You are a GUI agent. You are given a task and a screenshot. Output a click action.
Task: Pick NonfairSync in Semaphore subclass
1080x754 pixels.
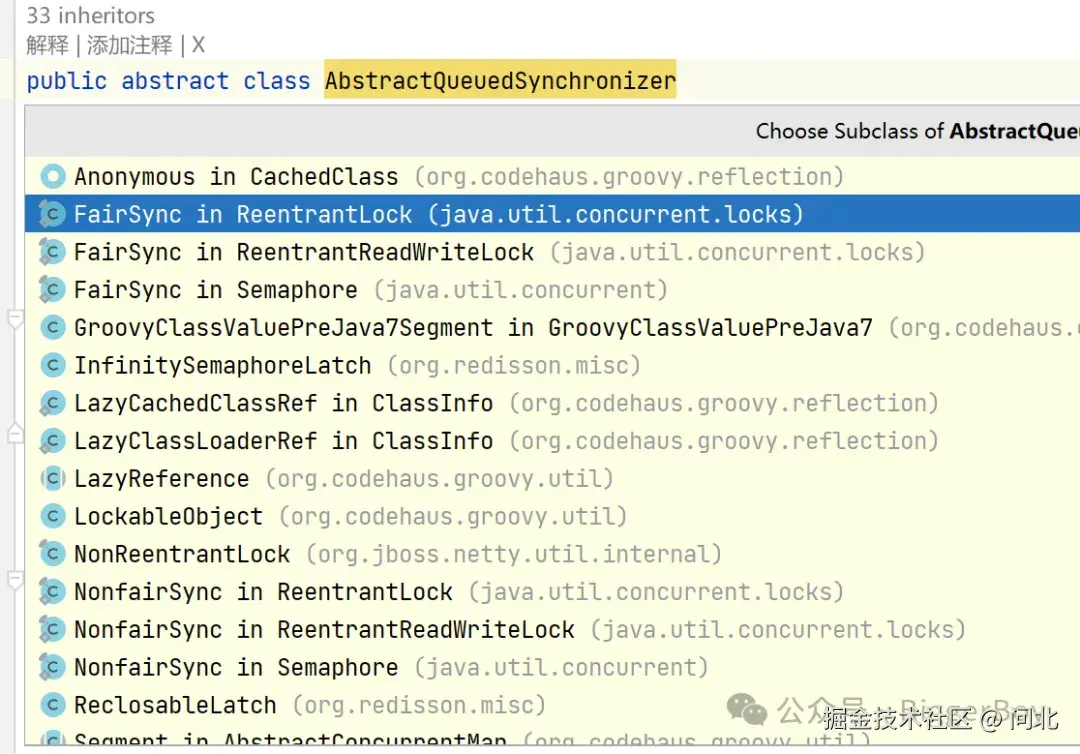coord(552,667)
